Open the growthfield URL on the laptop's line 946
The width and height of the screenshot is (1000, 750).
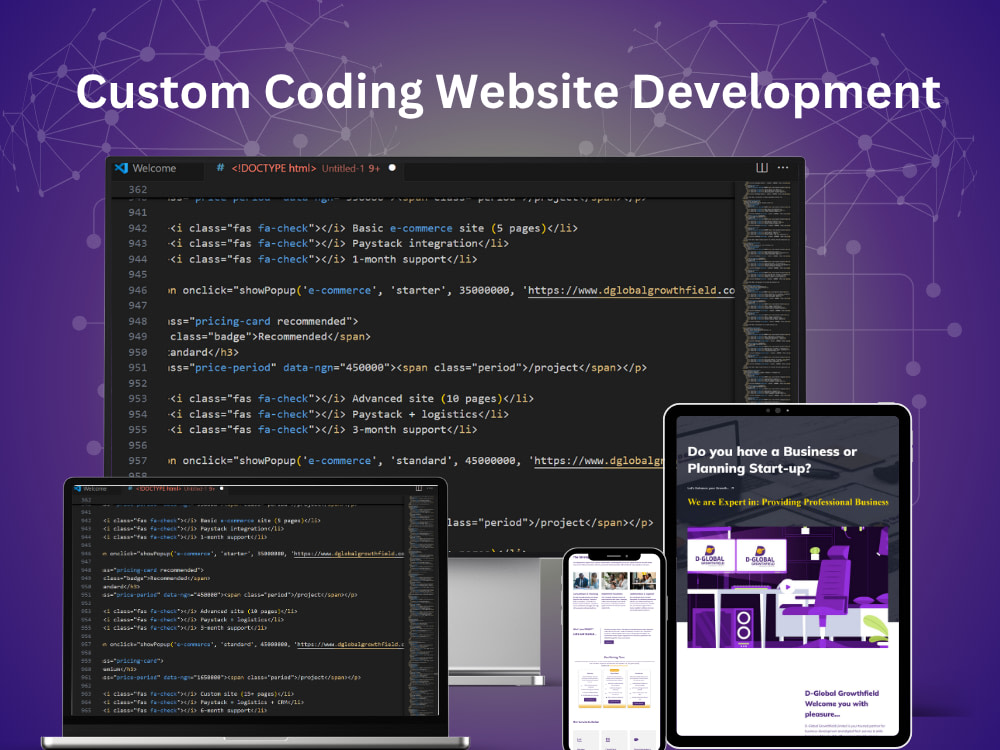point(348,554)
